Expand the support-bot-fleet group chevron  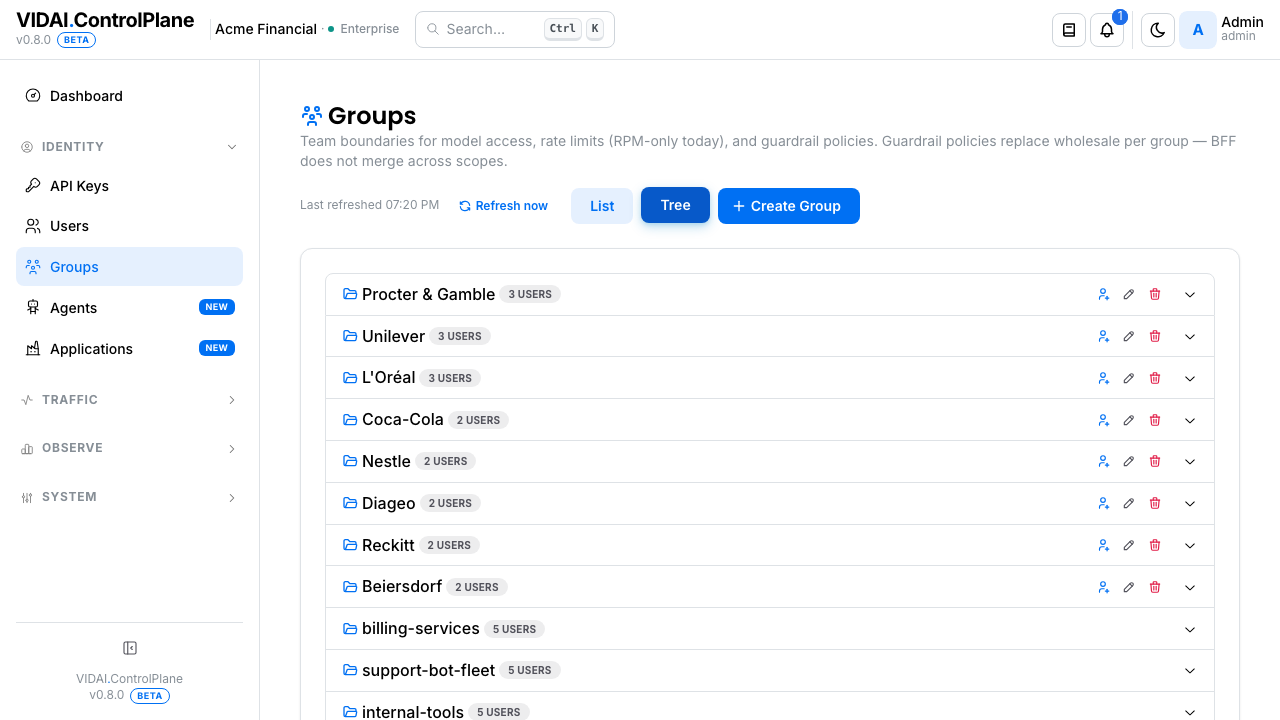tap(1190, 671)
